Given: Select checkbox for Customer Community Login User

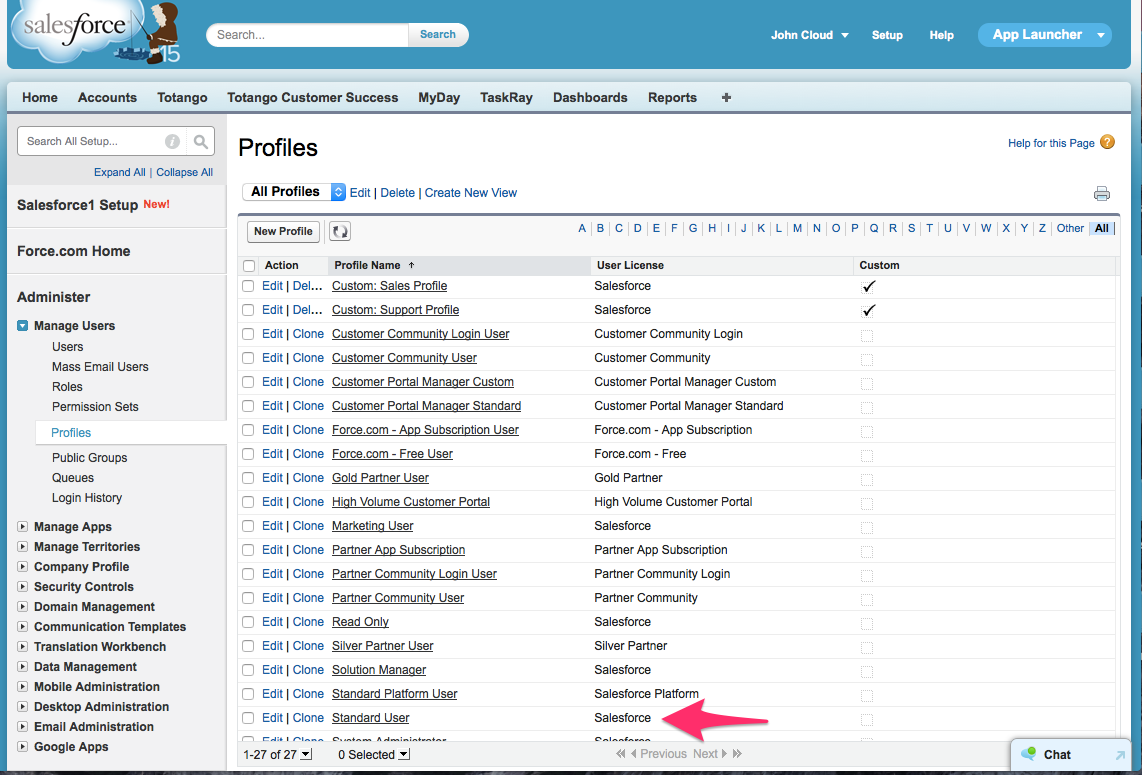Looking at the screenshot, I should [x=248, y=334].
